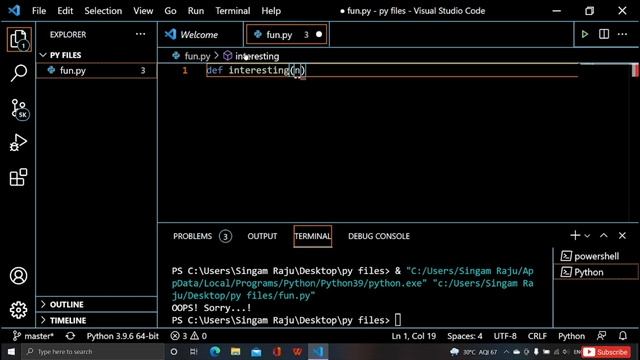Open Mail app from the taskbar
The image size is (640, 360).
click(x=256, y=351)
